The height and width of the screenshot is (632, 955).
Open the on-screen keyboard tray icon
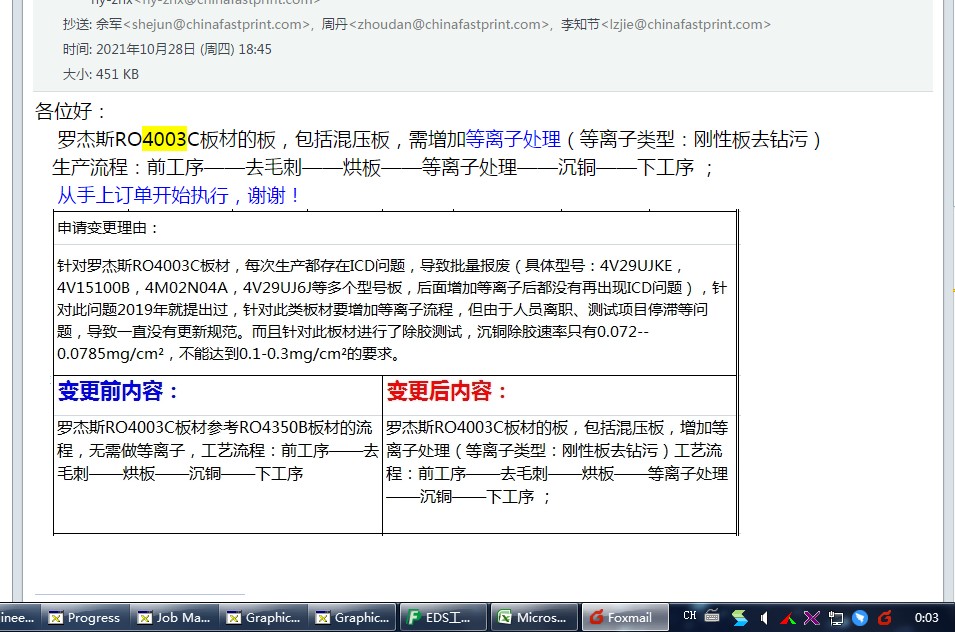point(712,616)
